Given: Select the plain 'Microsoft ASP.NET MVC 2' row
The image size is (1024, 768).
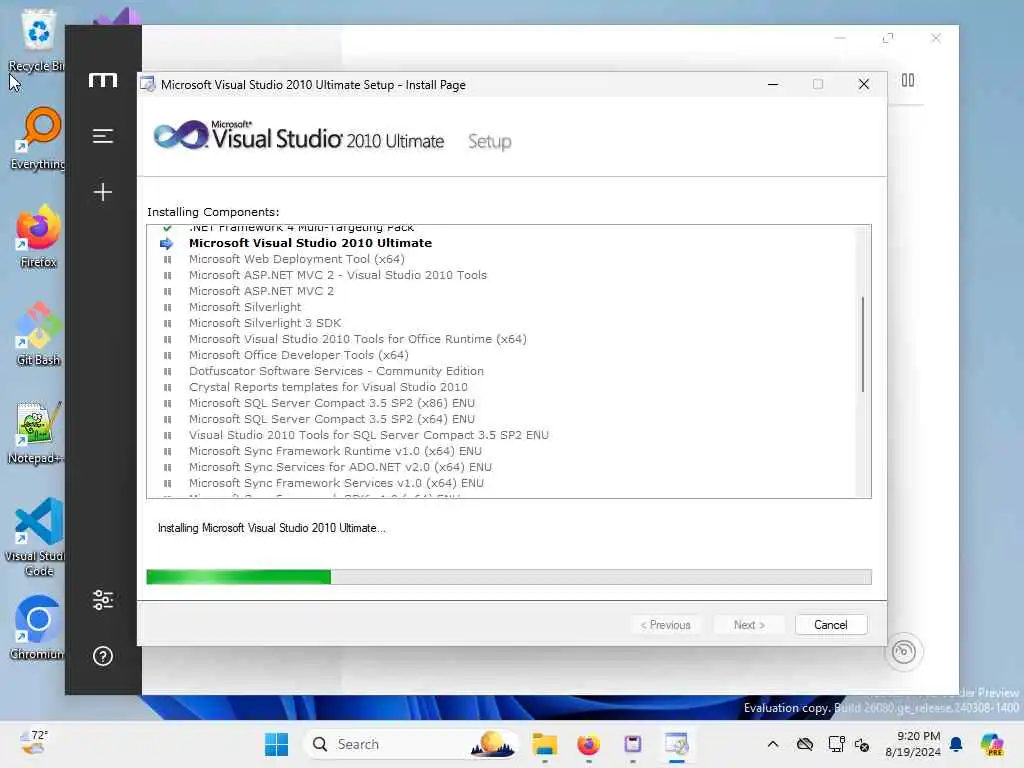Looking at the screenshot, I should (x=501, y=291).
